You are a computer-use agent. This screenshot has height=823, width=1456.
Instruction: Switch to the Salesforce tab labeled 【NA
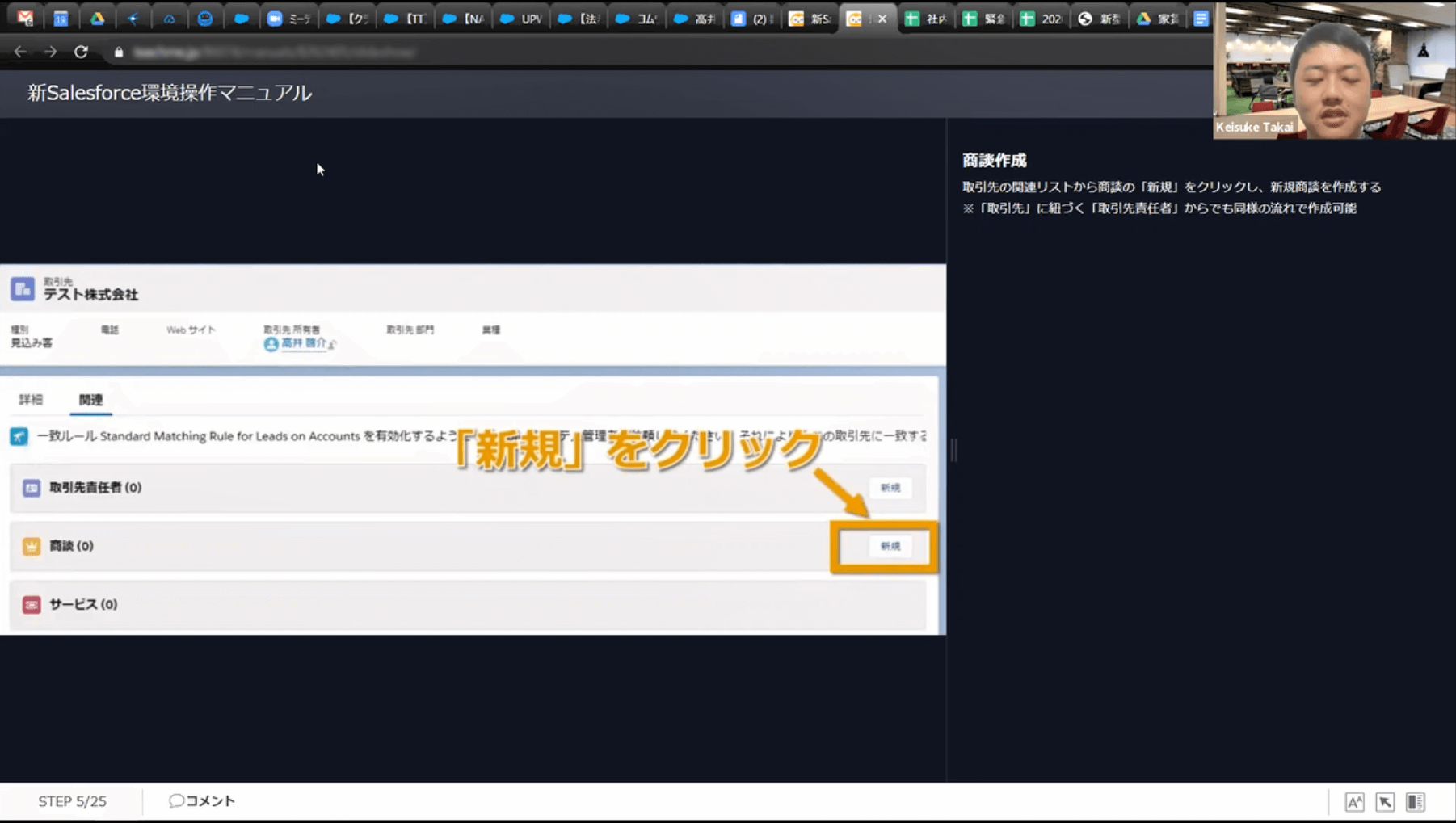click(x=463, y=18)
